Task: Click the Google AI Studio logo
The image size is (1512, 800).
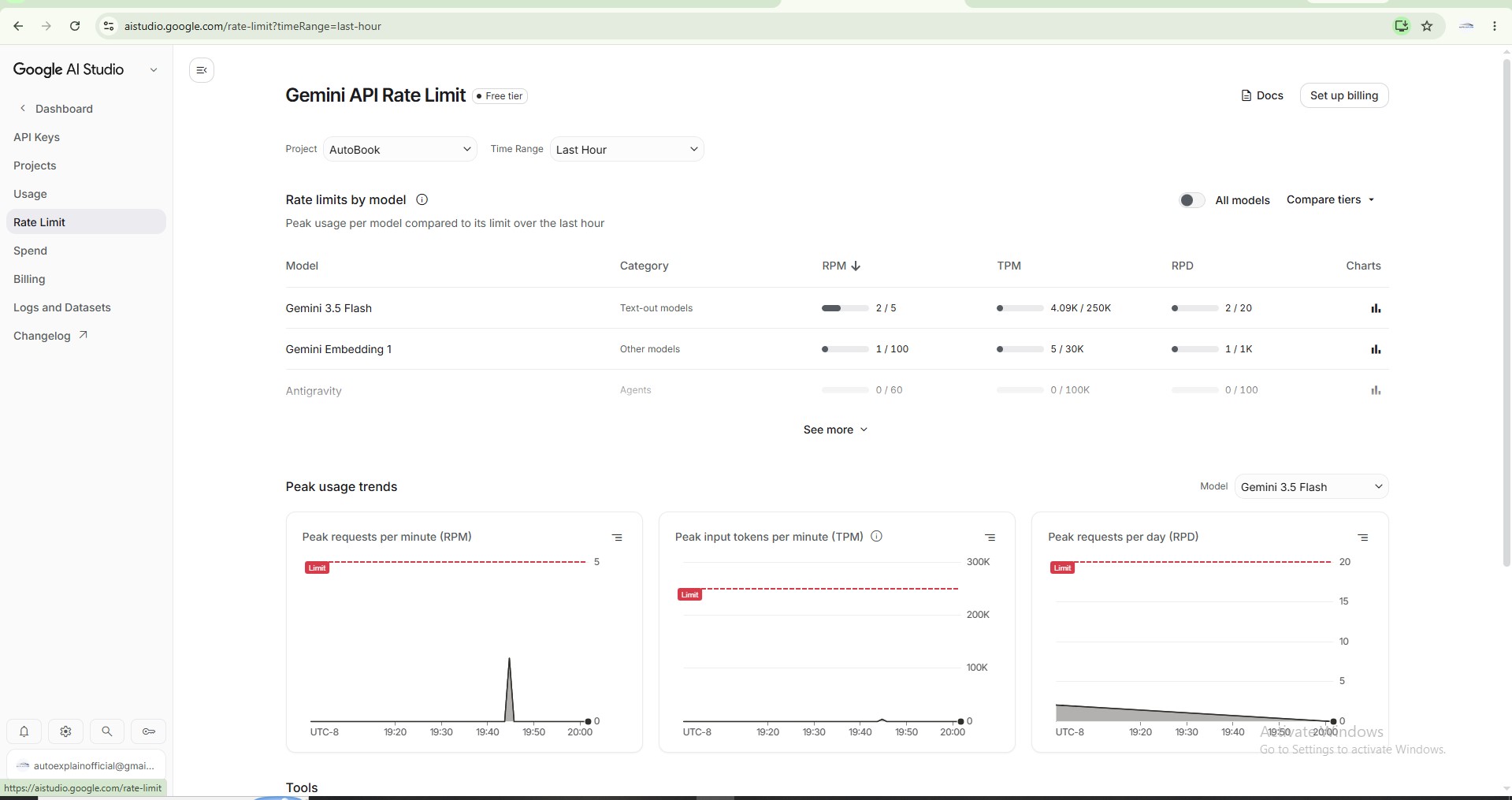Action: 69,69
